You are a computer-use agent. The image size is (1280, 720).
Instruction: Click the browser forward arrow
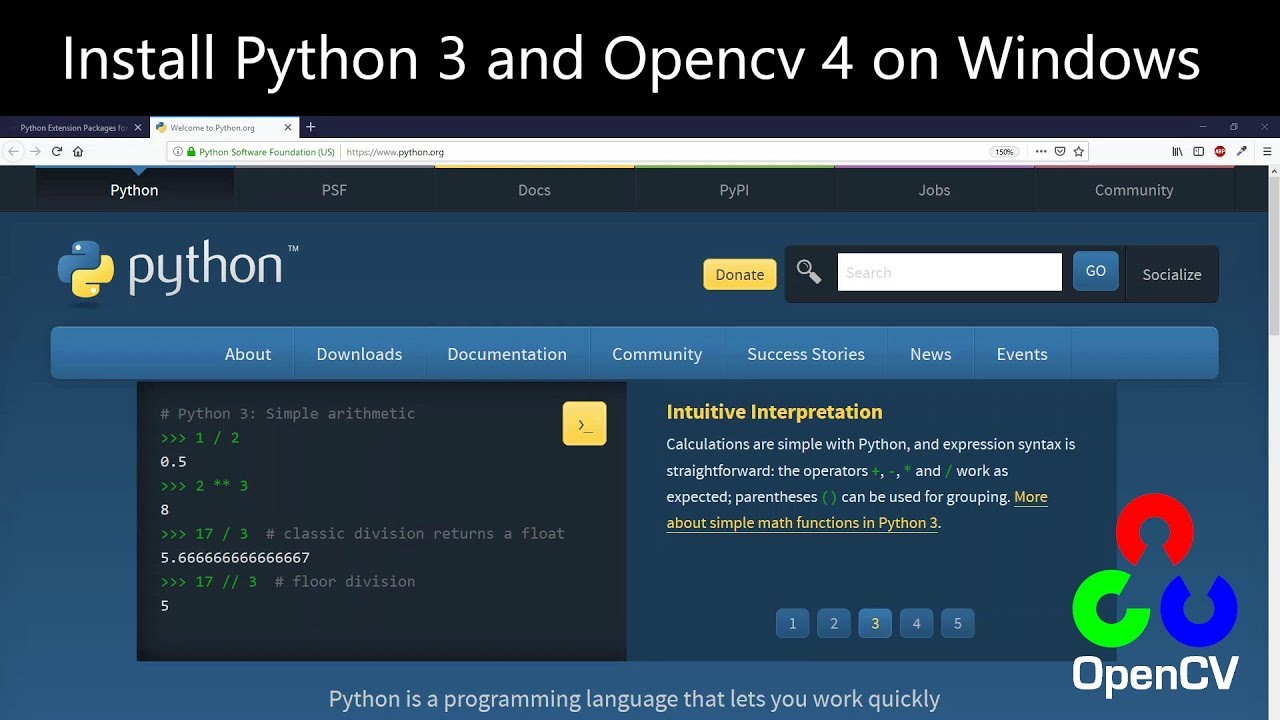[35, 151]
